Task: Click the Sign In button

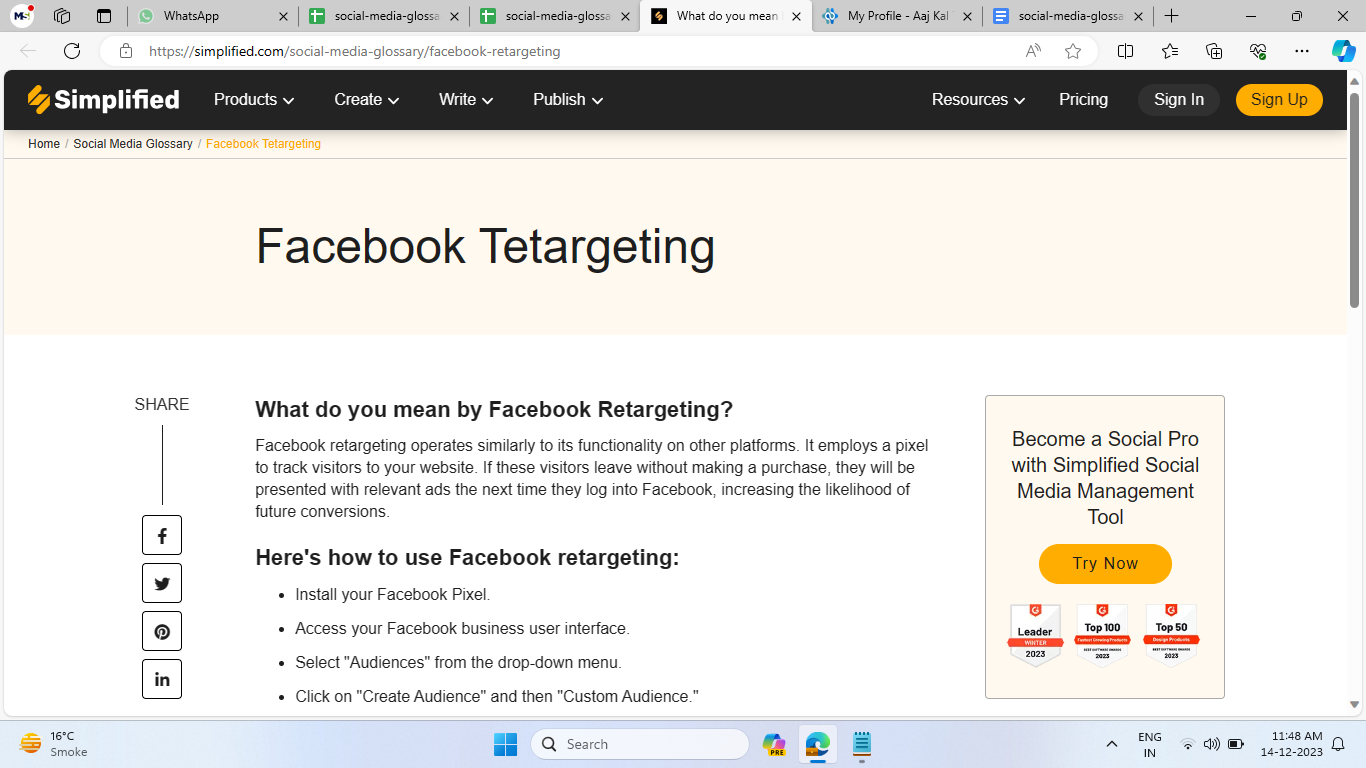Action: click(x=1179, y=99)
